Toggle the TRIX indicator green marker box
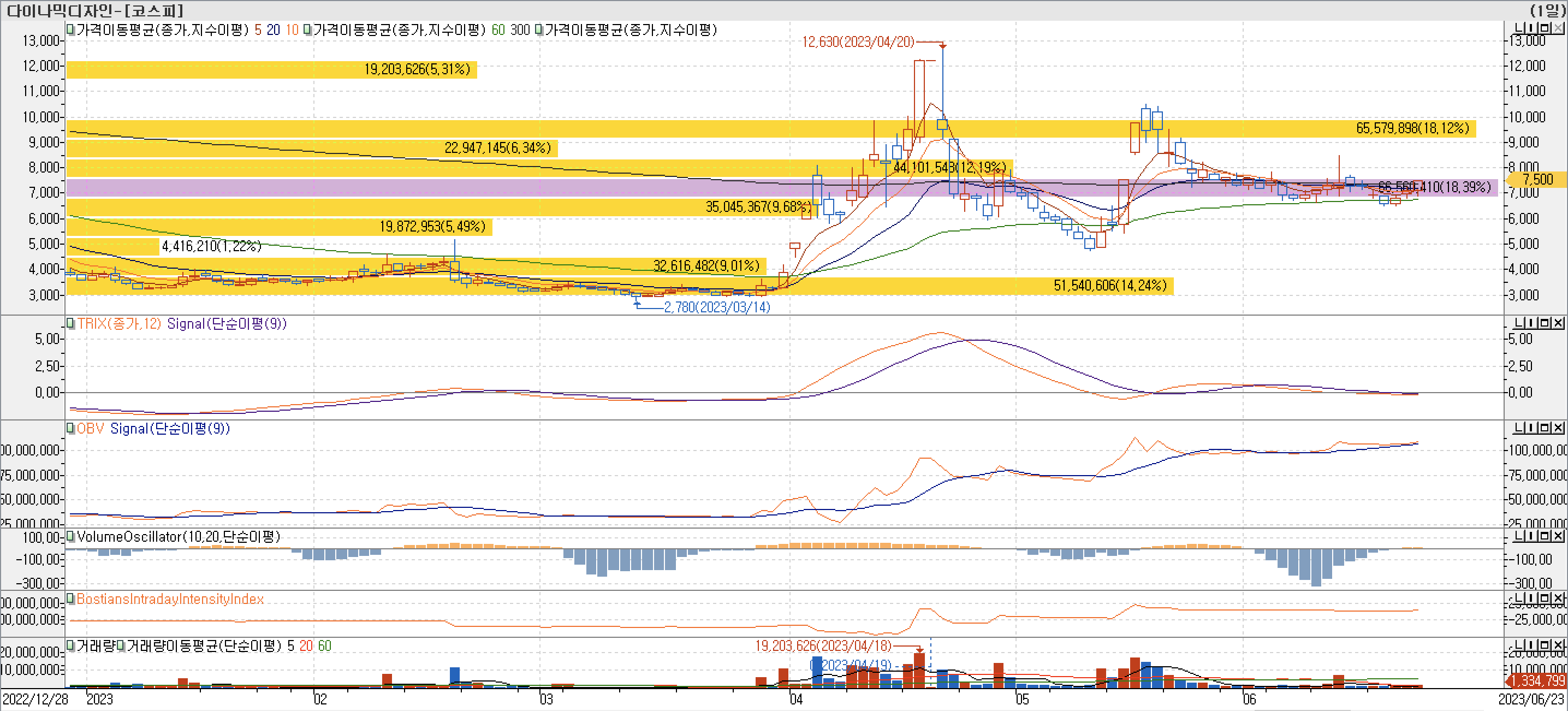Screen dimensions: 1568x711 [70, 323]
